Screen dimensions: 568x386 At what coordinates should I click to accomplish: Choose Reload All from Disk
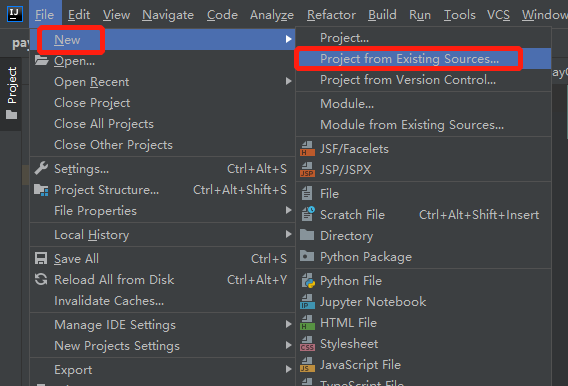tap(162, 280)
